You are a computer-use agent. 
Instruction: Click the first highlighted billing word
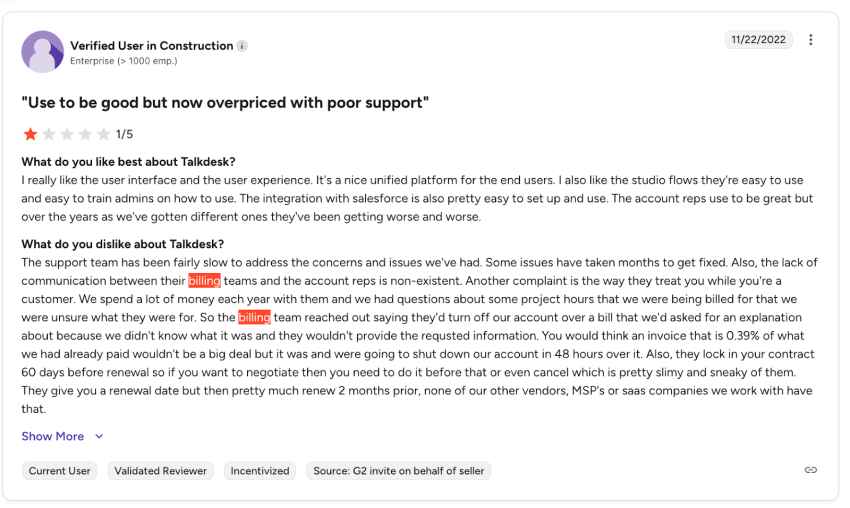coord(204,281)
